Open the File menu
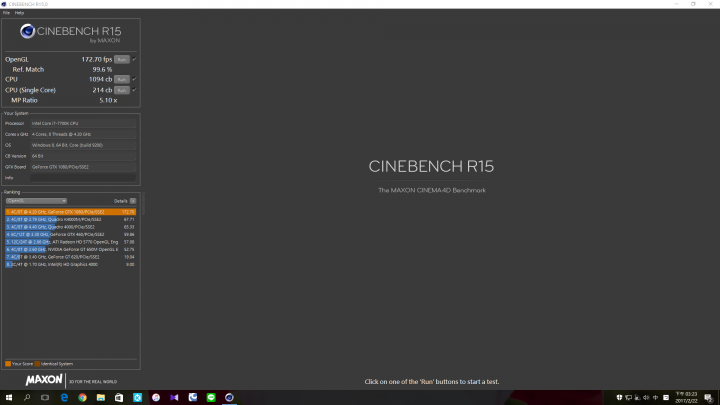The height and width of the screenshot is (405, 720). [6, 13]
